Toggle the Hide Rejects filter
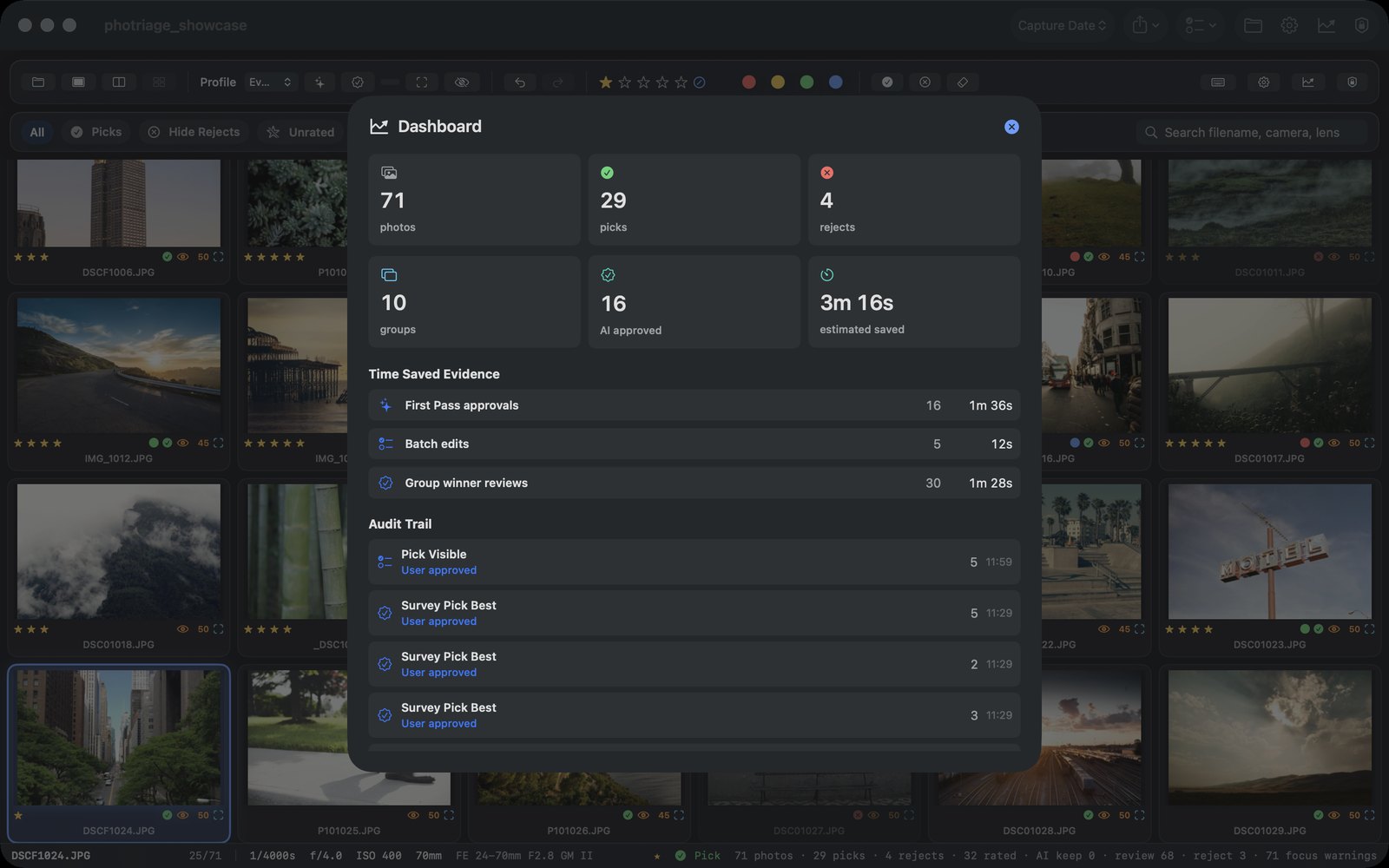This screenshot has height=868, width=1389. tap(194, 132)
